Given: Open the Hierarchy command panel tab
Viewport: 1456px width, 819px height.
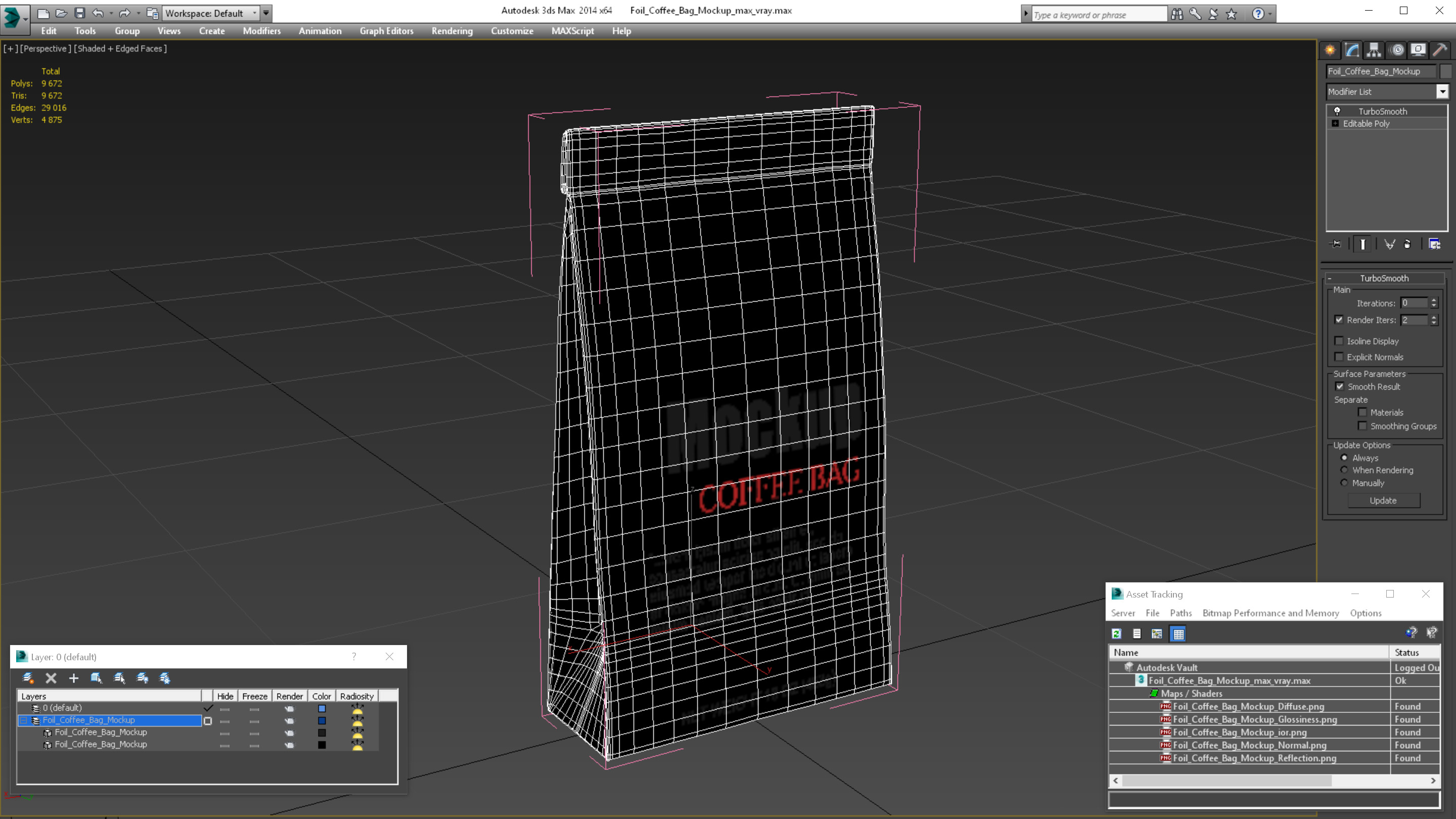Looking at the screenshot, I should coord(1374,51).
